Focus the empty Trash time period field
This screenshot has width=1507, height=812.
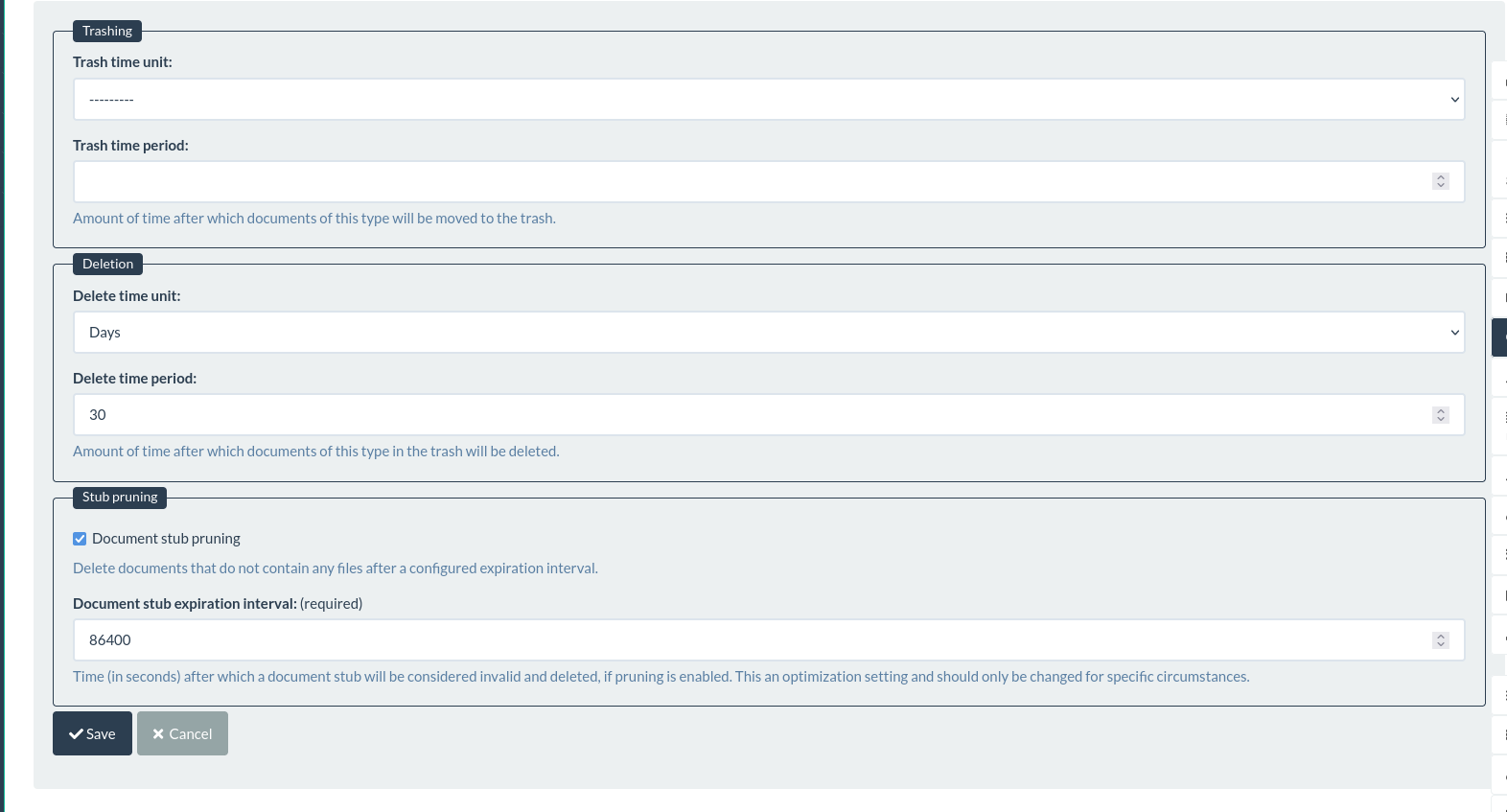click(x=769, y=182)
